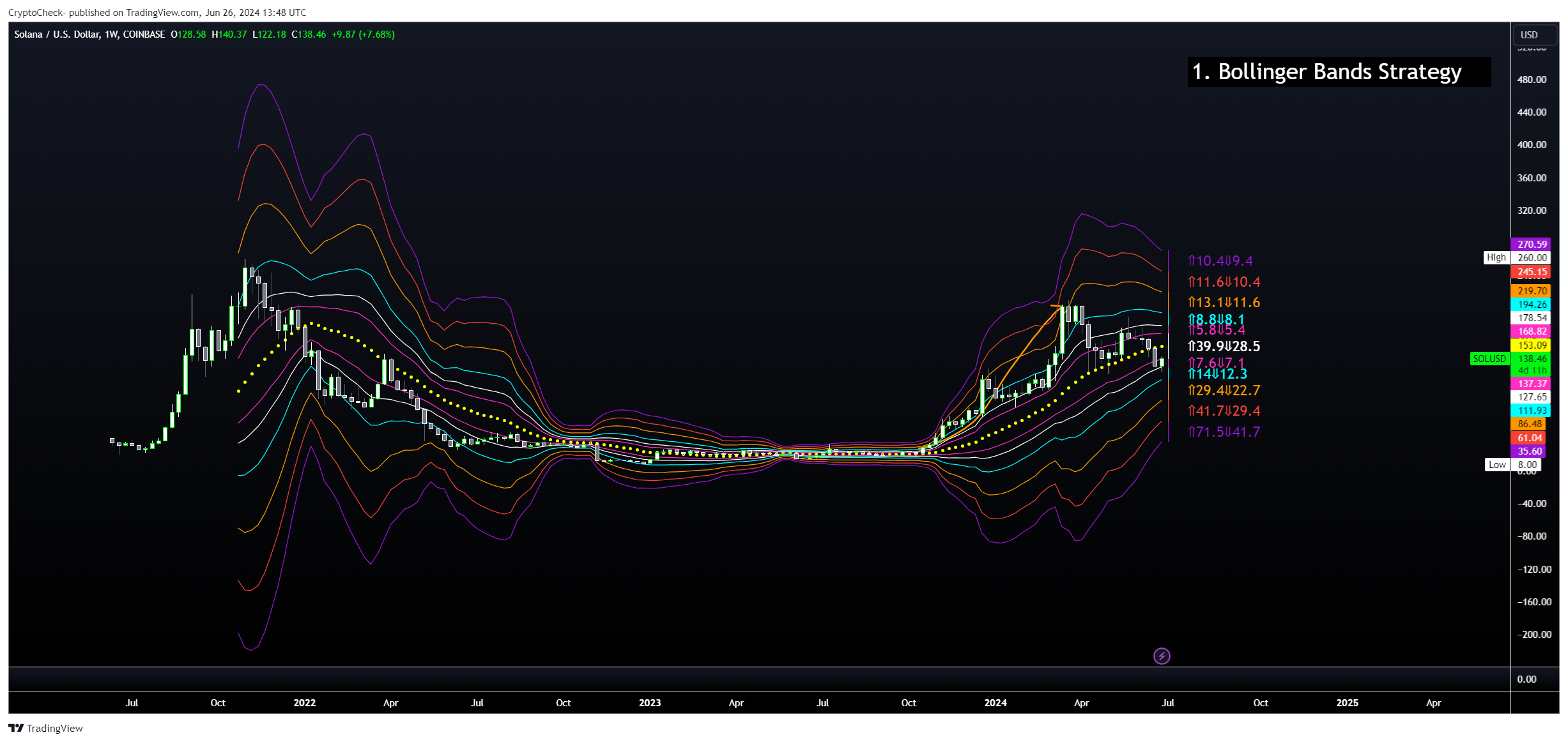The height and width of the screenshot is (742, 1568).
Task: Click the pink 137.37 price label
Action: 1532,384
